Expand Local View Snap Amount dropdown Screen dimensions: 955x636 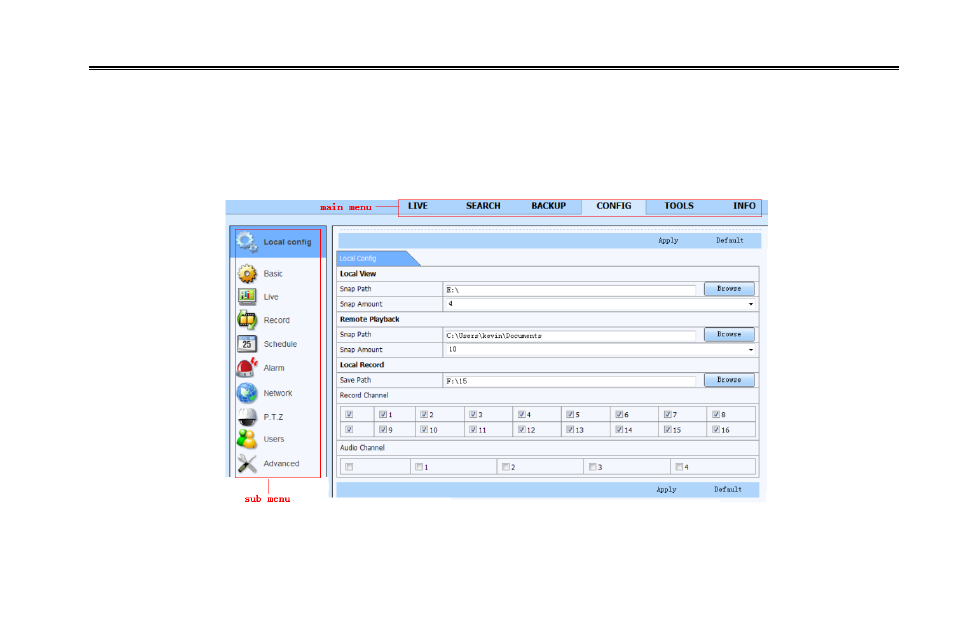(750, 304)
